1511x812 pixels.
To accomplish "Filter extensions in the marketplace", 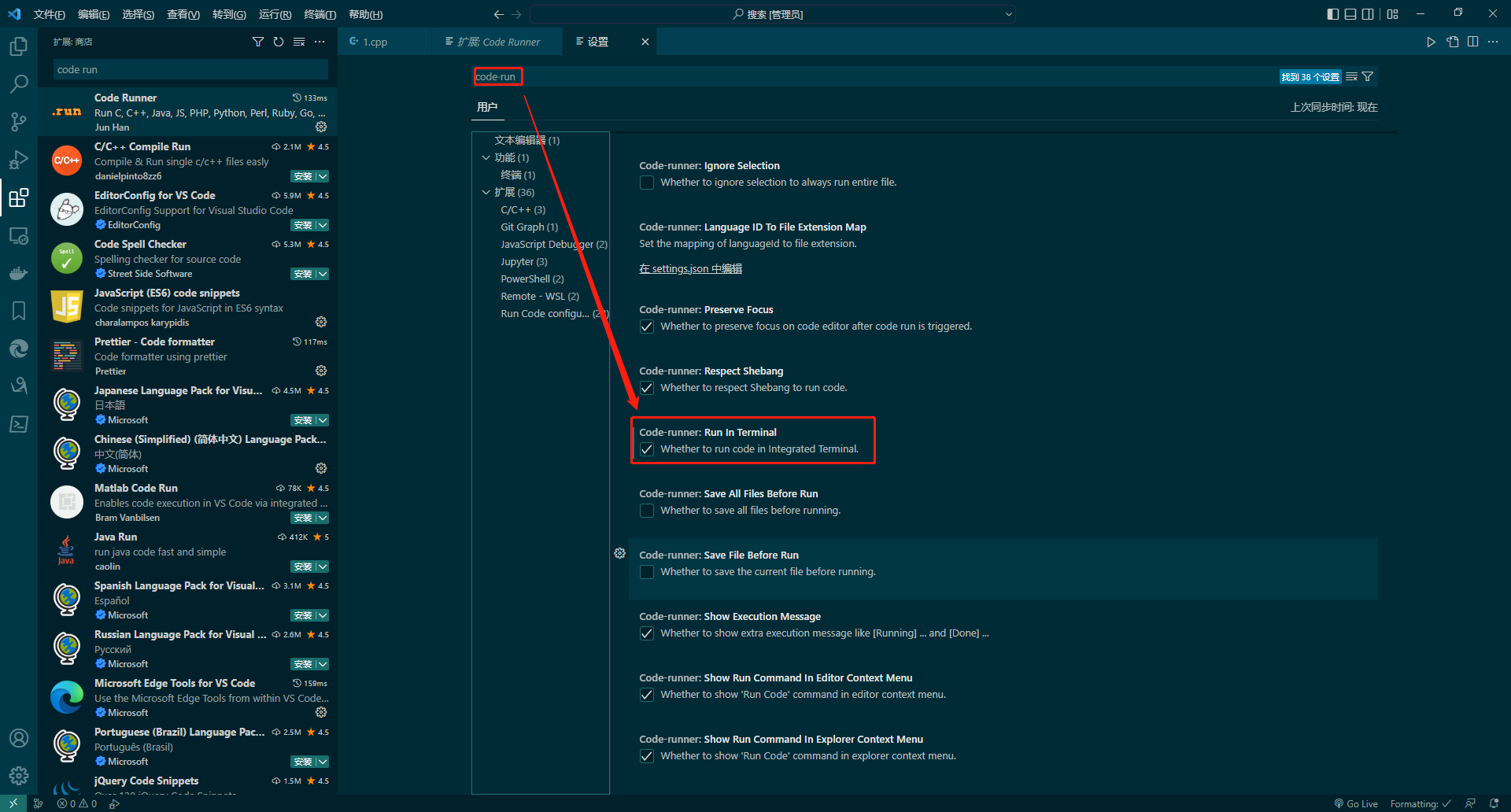I will tap(258, 42).
